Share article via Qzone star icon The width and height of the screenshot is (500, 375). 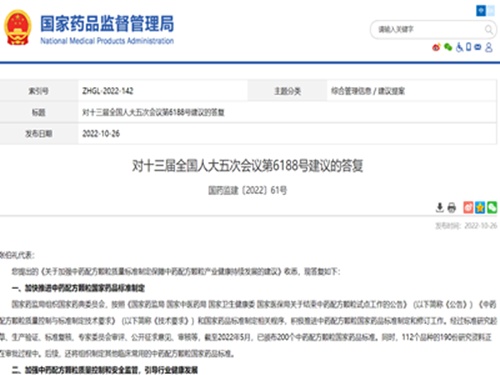[480, 207]
